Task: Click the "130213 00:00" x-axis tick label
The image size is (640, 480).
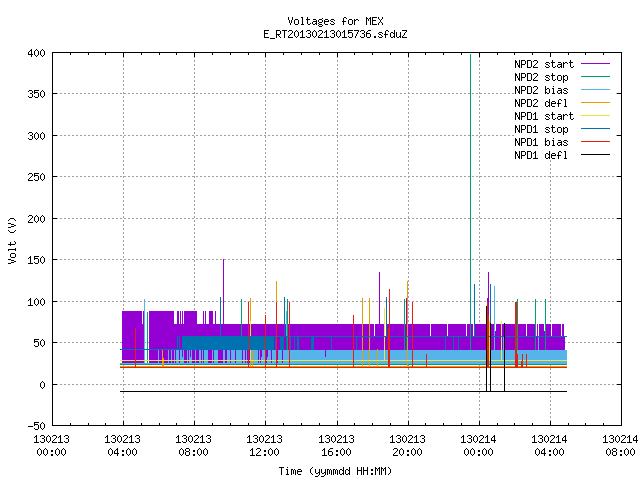Action: point(51,446)
